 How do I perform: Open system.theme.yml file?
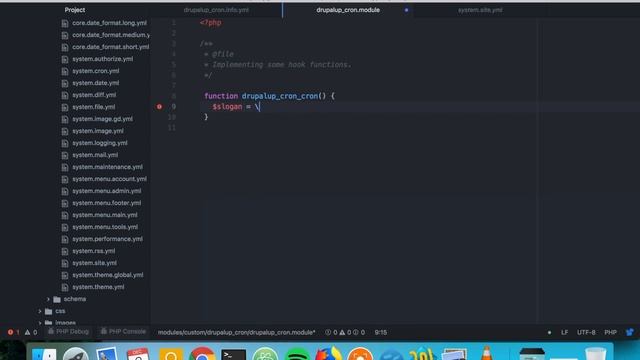pyautogui.click(x=98, y=287)
